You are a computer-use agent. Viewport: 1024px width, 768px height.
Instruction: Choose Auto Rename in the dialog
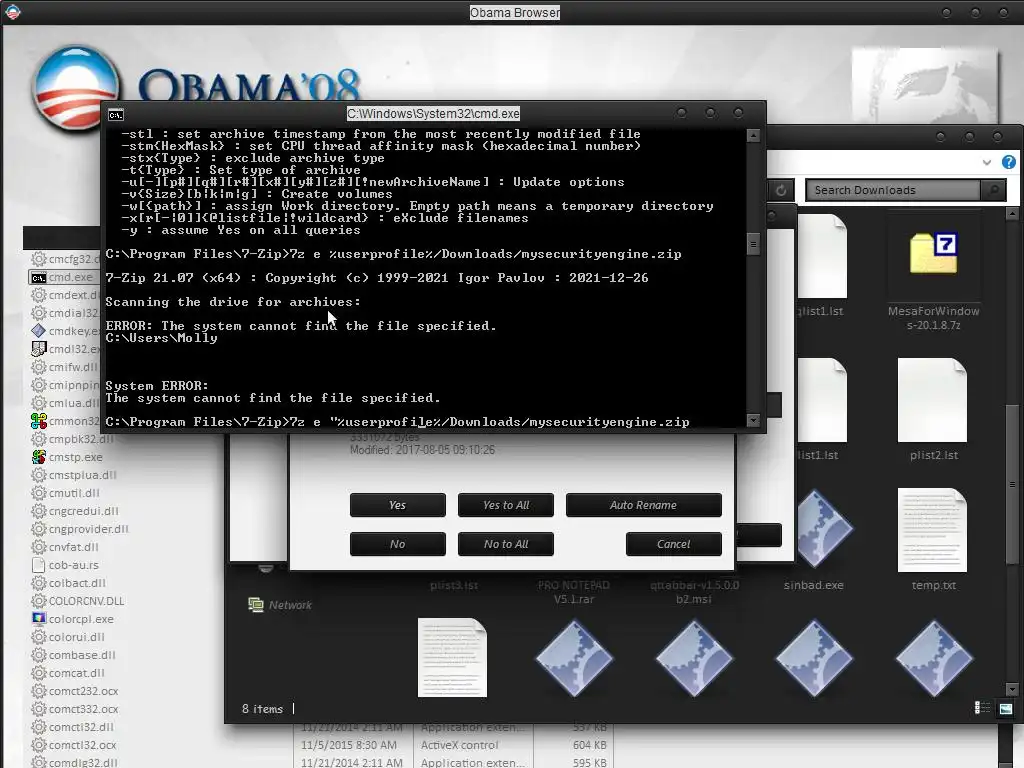pyautogui.click(x=643, y=505)
